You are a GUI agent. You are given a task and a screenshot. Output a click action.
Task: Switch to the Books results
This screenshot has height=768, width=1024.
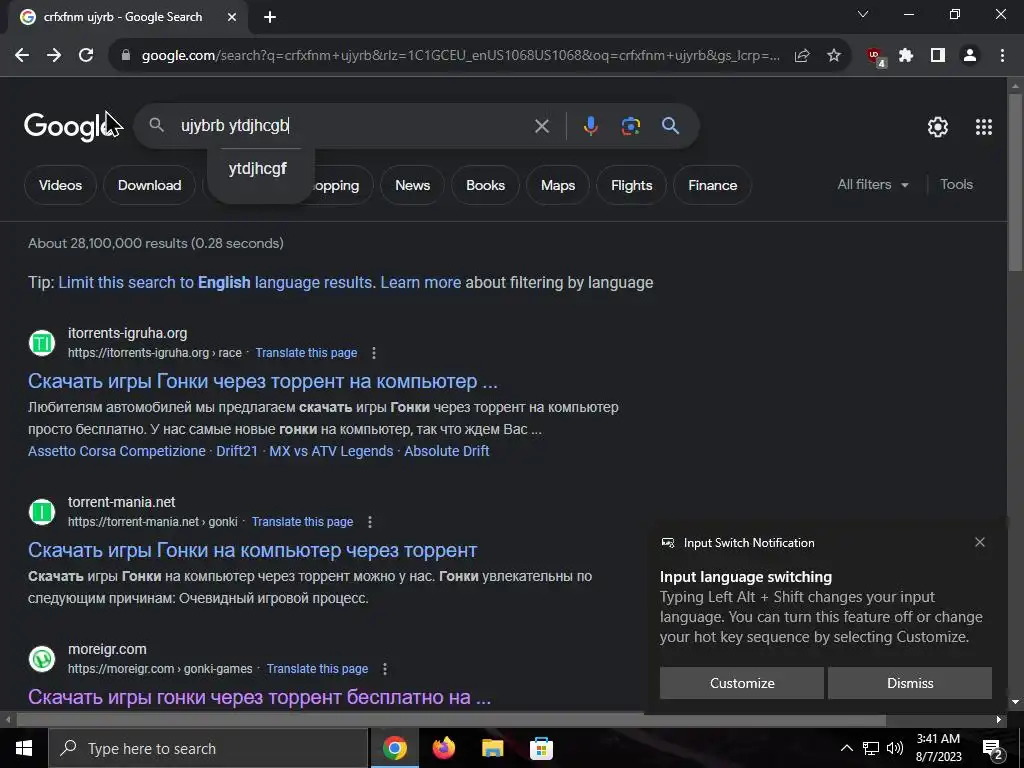pos(485,185)
